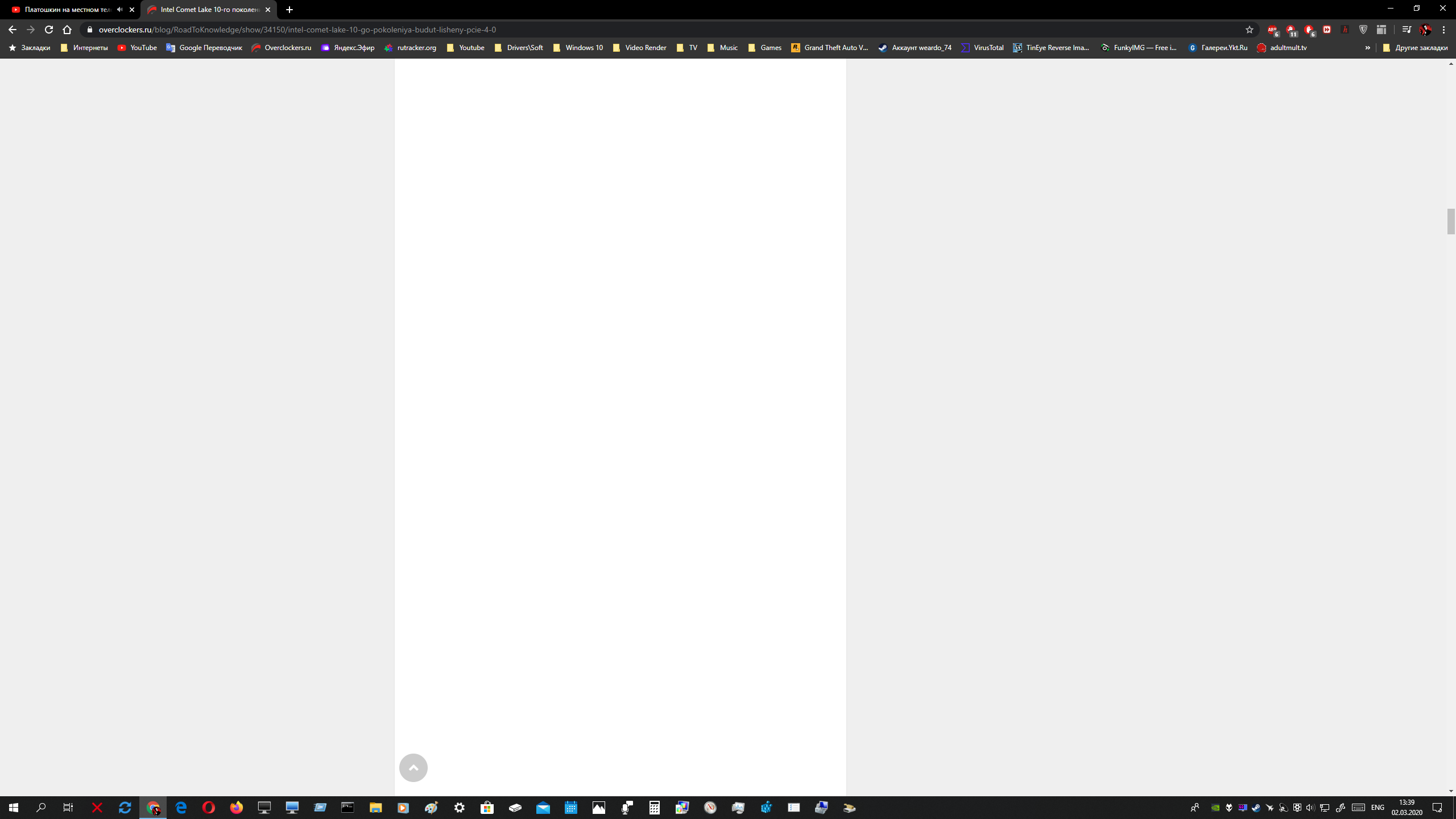Click the padlock site info icon
Viewport: 1456px width, 819px height.
click(89, 30)
